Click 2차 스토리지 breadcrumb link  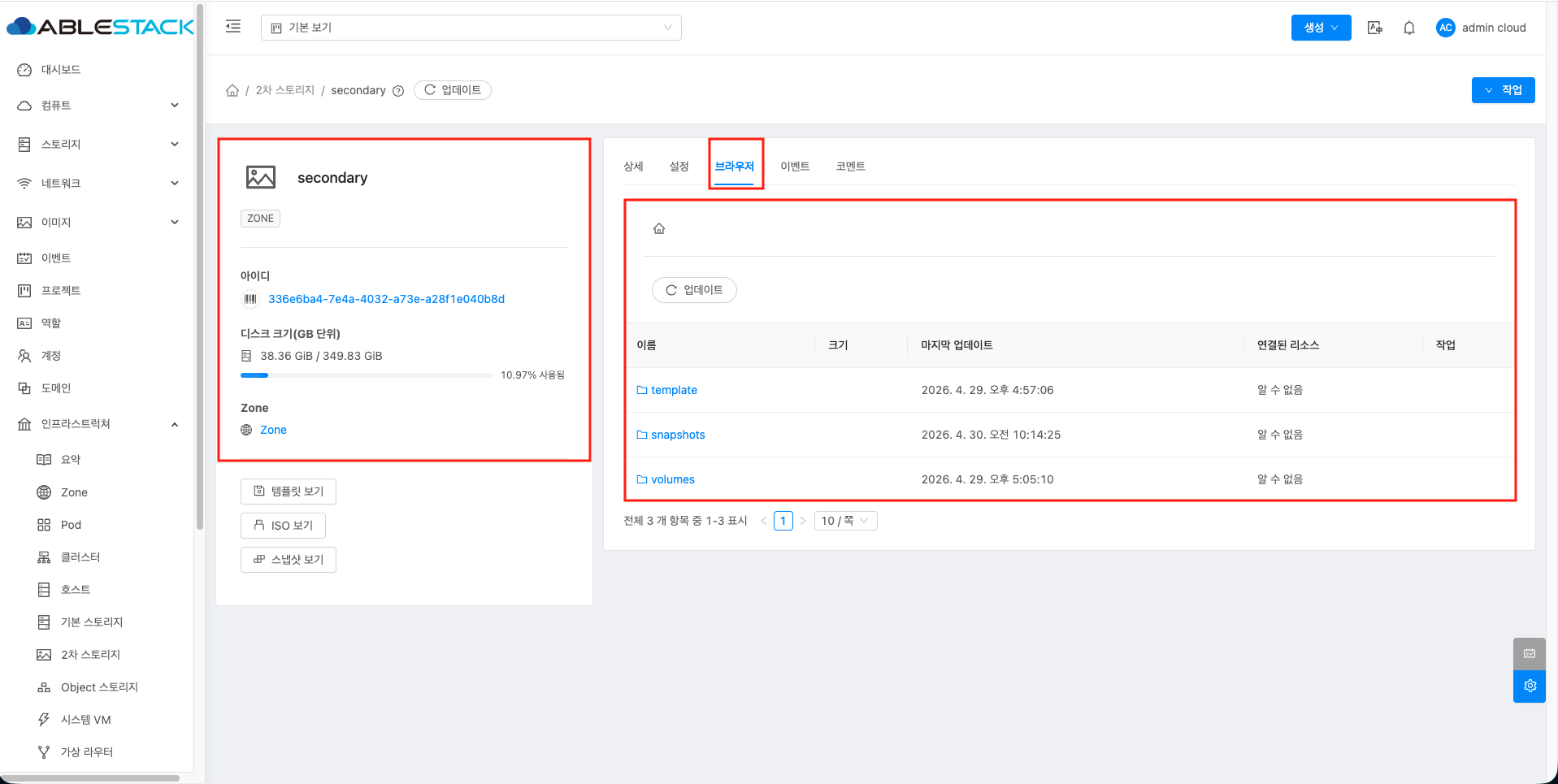284,90
